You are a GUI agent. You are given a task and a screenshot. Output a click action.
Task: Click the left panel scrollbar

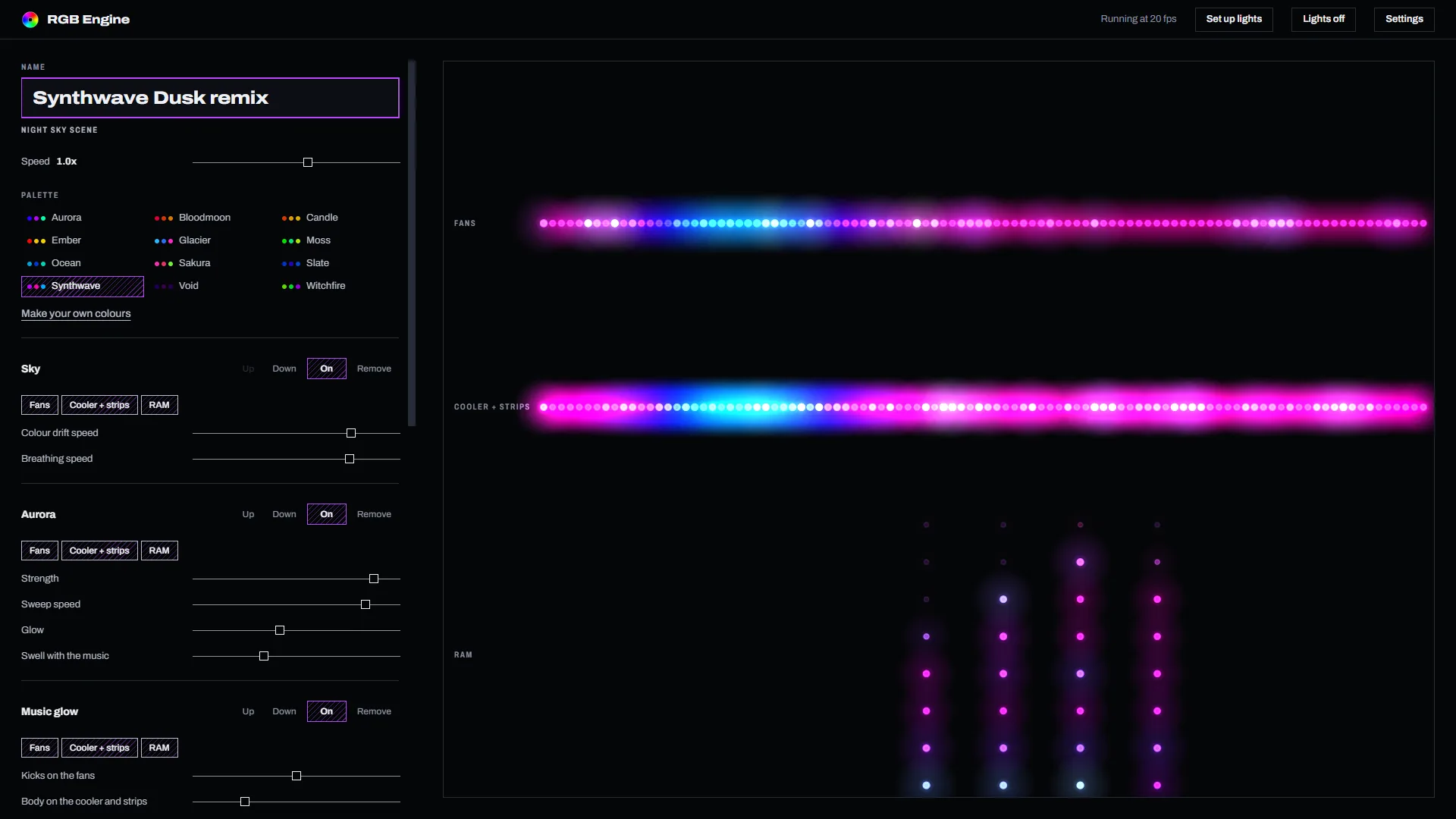click(x=412, y=243)
